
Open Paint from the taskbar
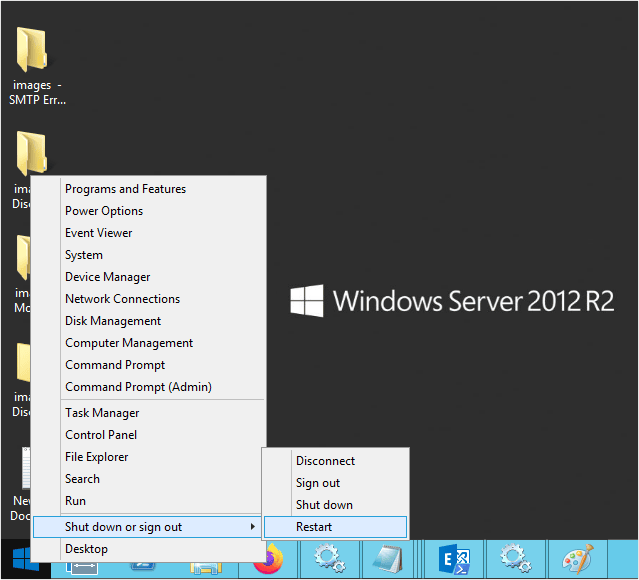tap(577, 558)
